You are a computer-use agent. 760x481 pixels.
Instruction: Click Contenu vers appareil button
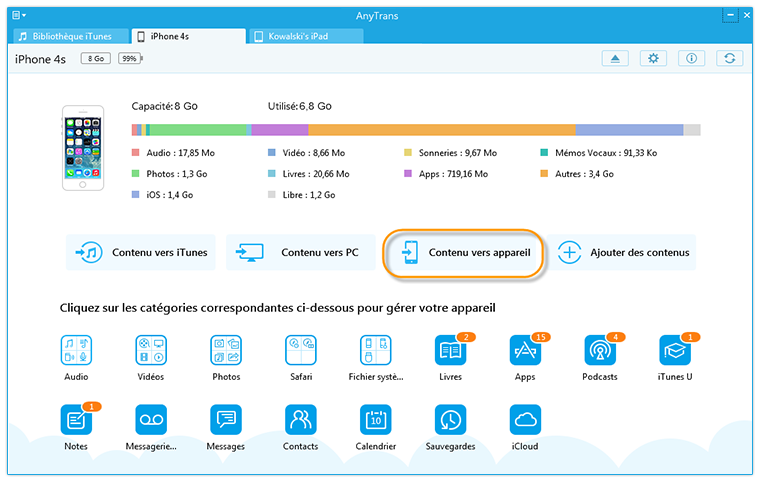[x=463, y=253]
